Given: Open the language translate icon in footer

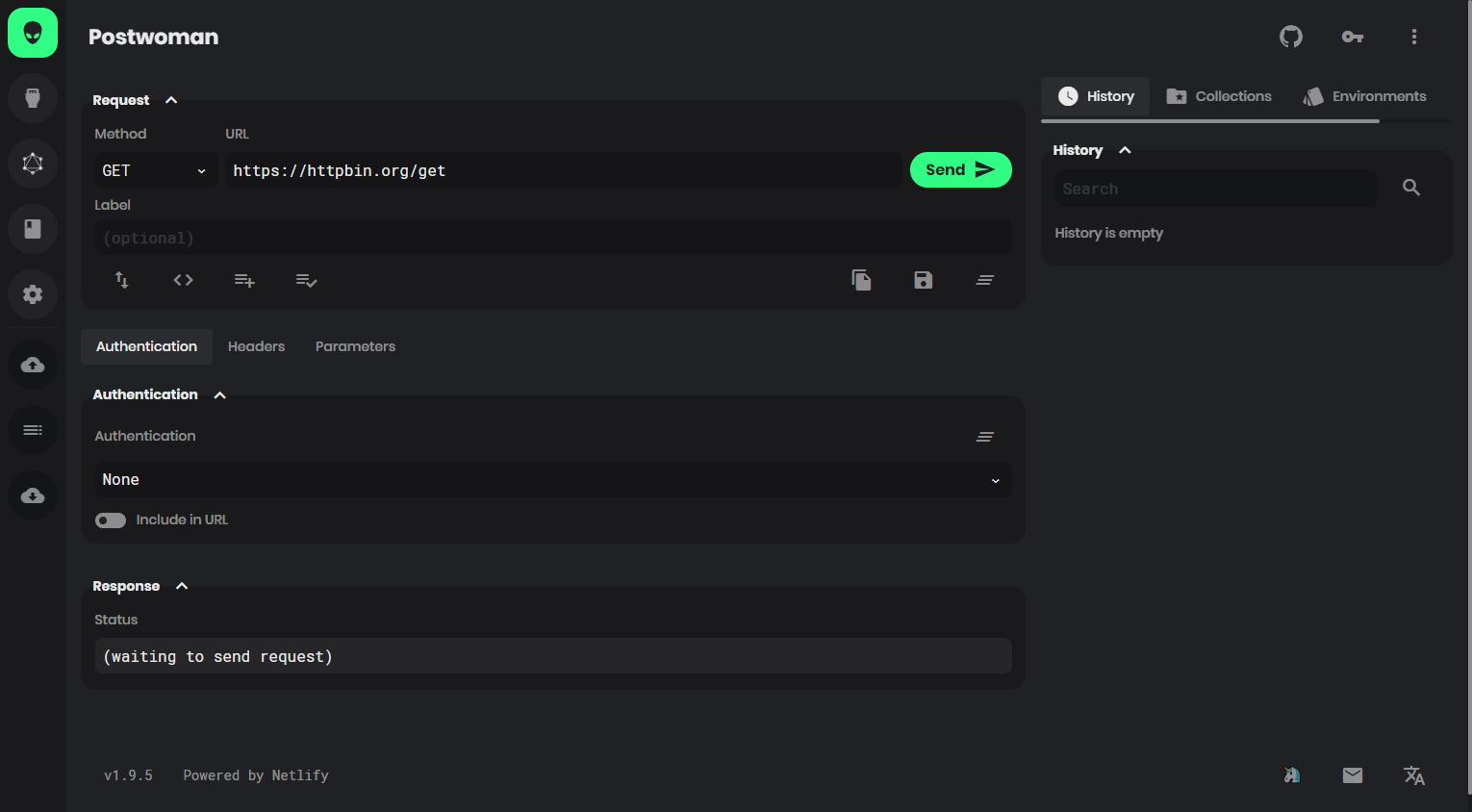Looking at the screenshot, I should point(1414,775).
